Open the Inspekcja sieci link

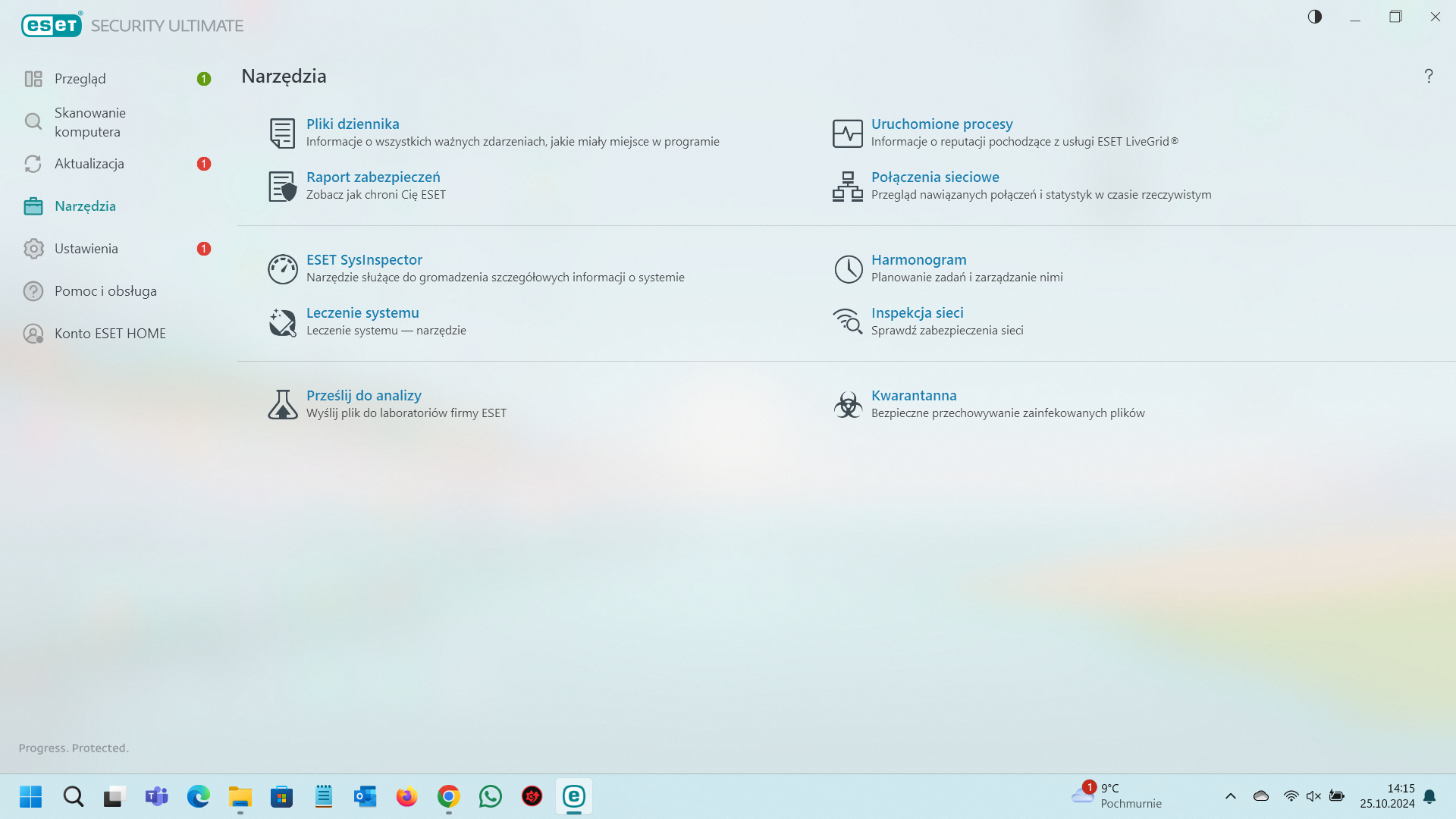tap(918, 312)
